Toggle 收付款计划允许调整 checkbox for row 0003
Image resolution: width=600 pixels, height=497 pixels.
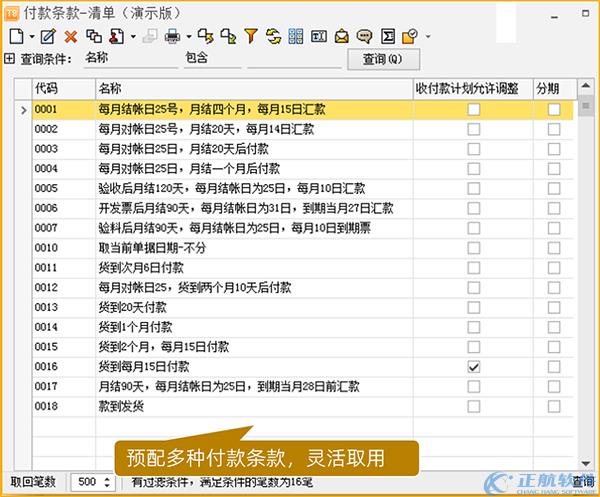474,149
